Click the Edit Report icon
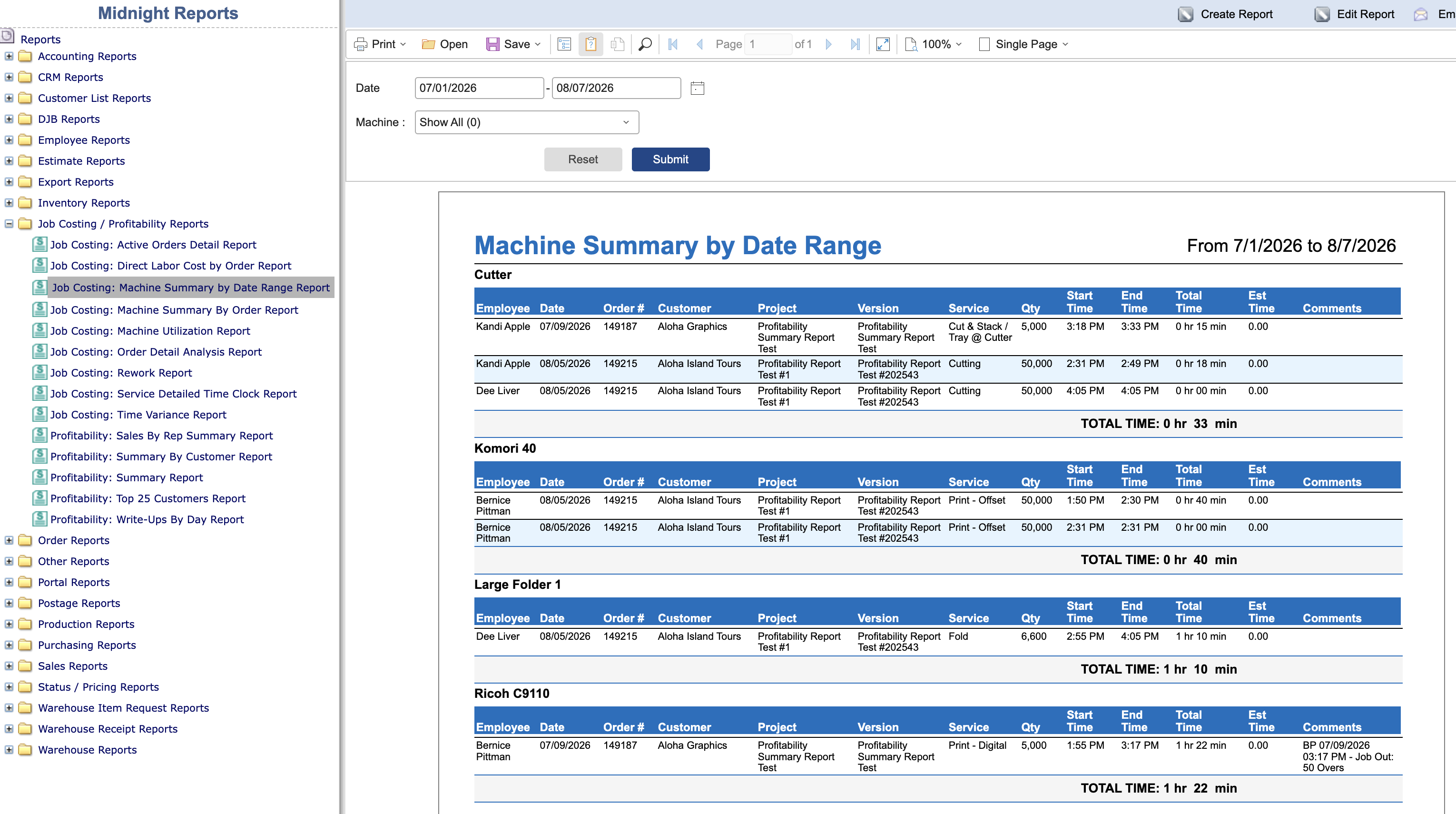Viewport: 1456px width, 814px height. (1321, 14)
